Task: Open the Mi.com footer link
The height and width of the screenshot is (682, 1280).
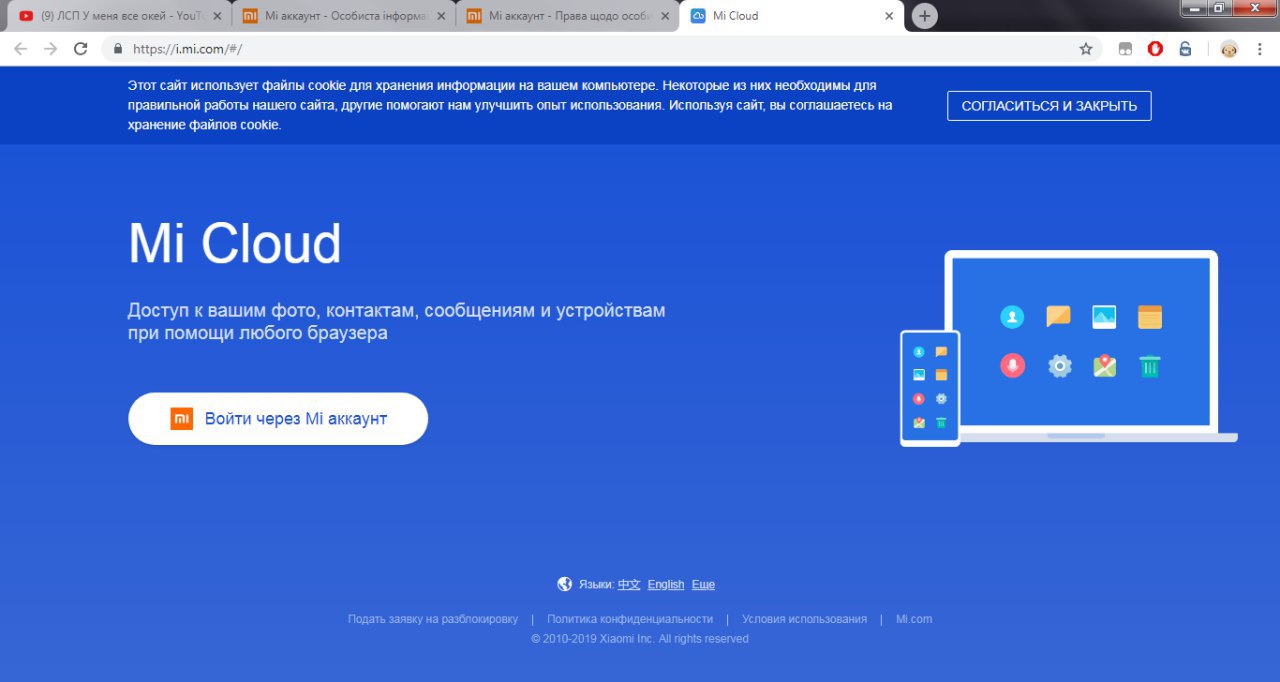Action: tap(914, 619)
